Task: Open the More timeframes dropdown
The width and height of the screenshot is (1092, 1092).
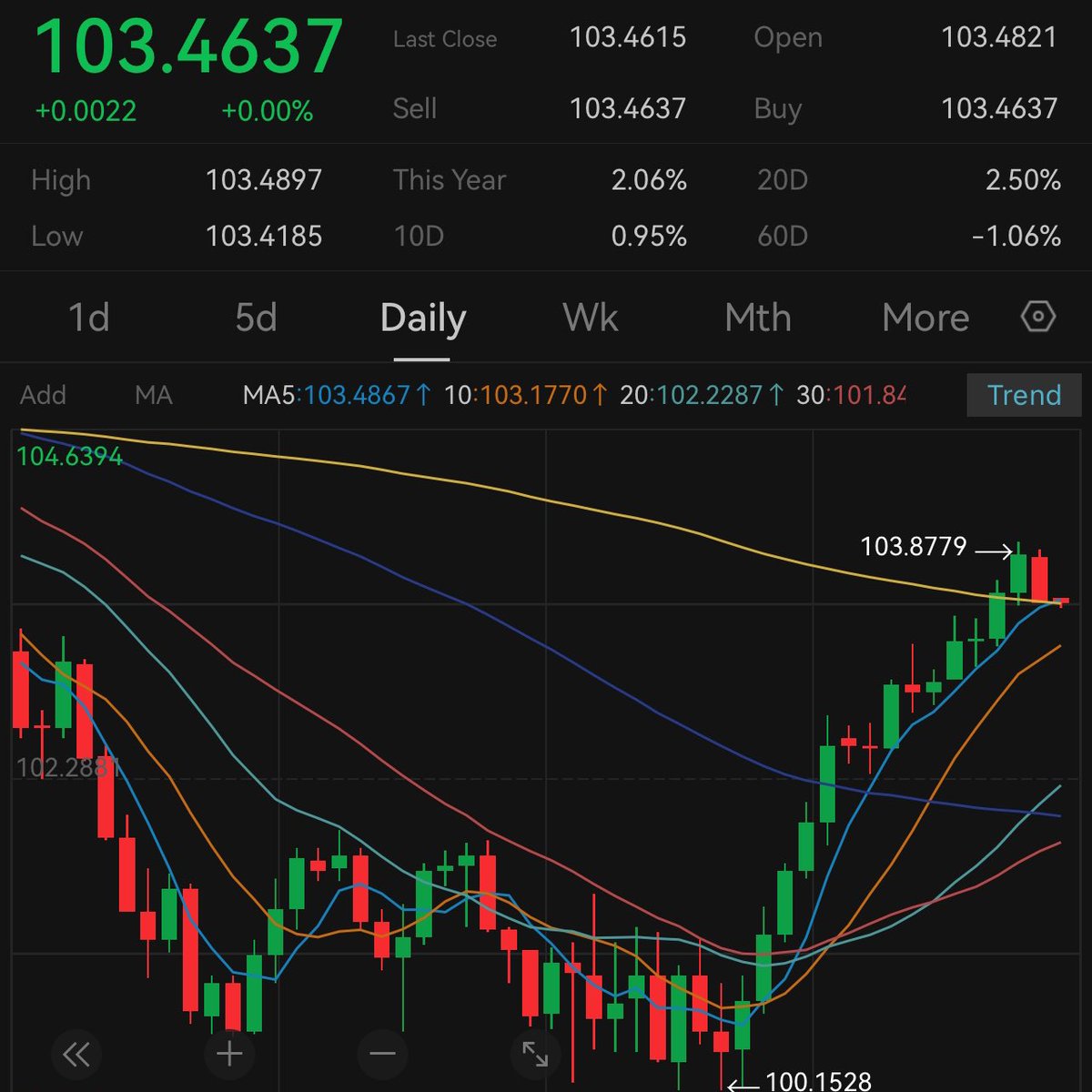Action: [x=925, y=318]
